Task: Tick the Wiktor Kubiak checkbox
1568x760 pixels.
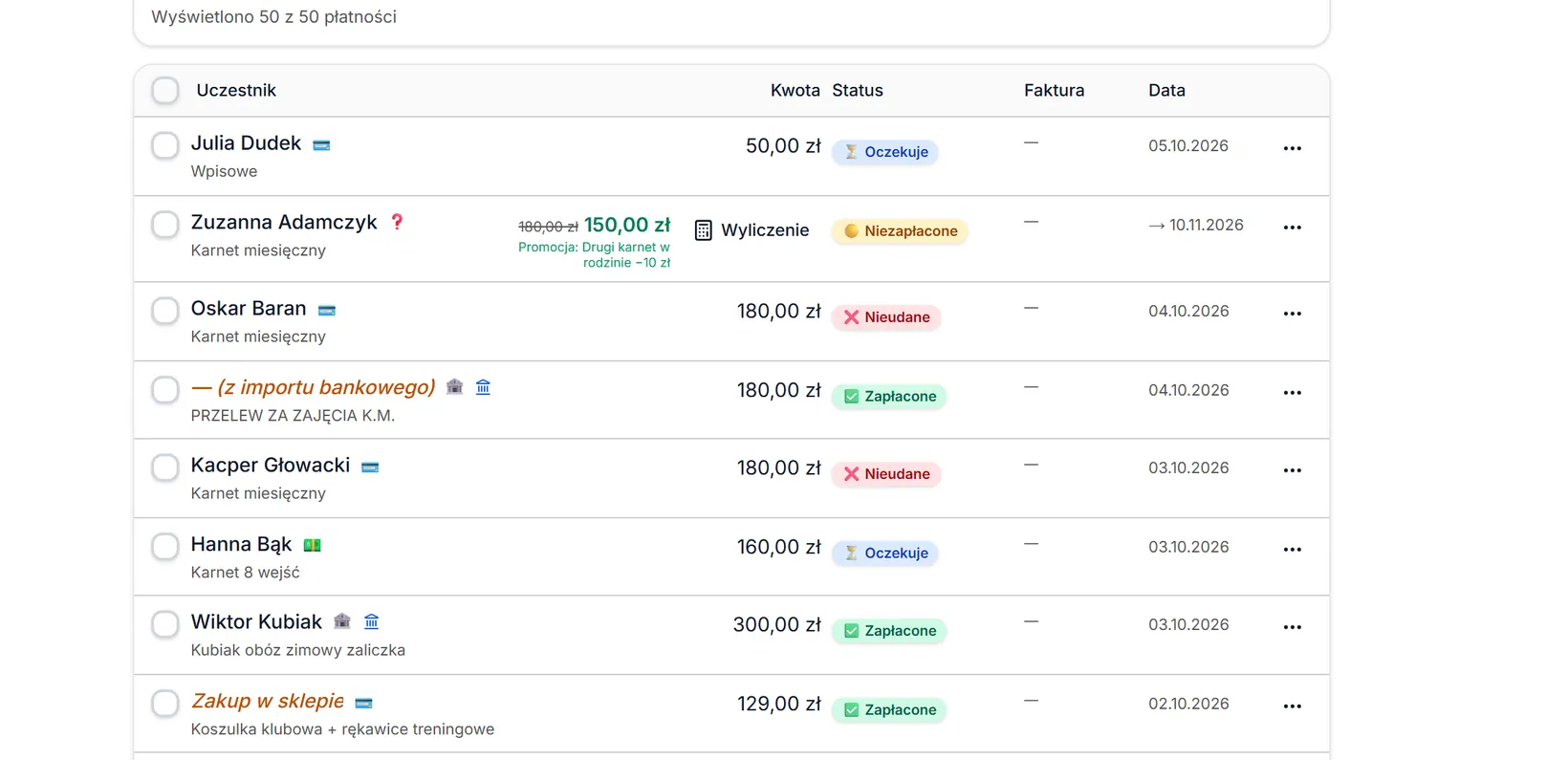Action: click(x=165, y=624)
